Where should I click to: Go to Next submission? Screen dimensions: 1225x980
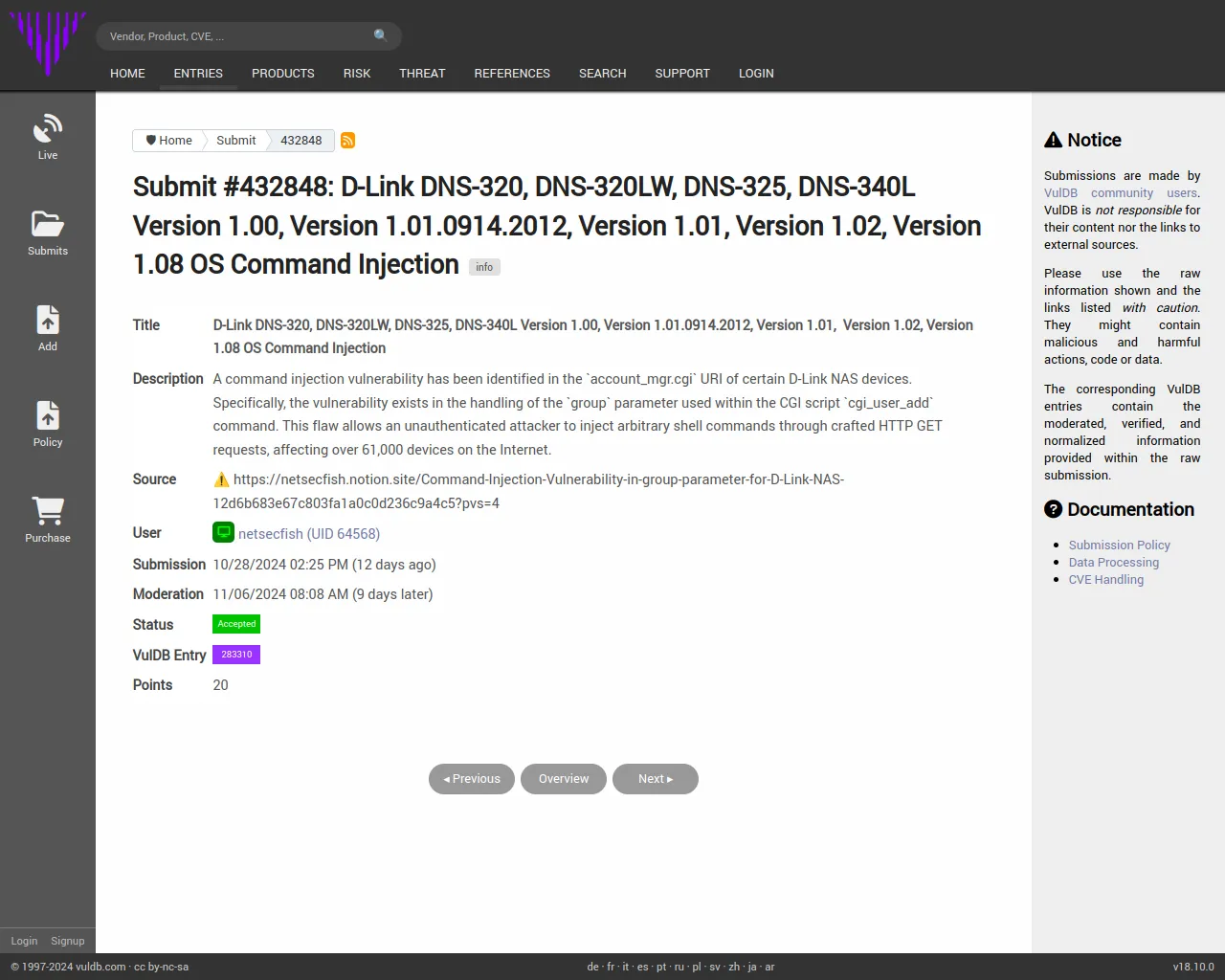pyautogui.click(x=656, y=779)
